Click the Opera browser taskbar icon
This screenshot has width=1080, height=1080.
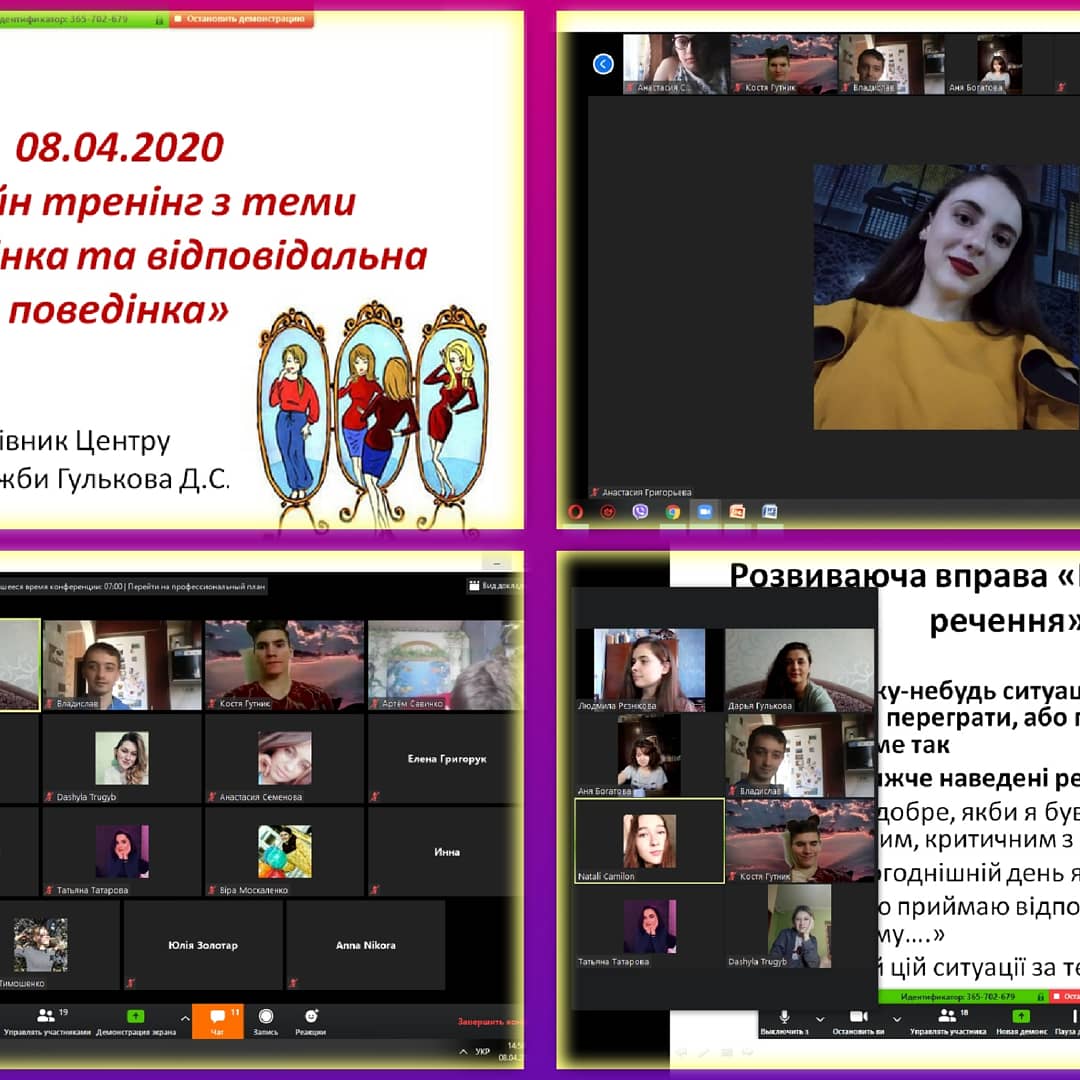point(575,511)
